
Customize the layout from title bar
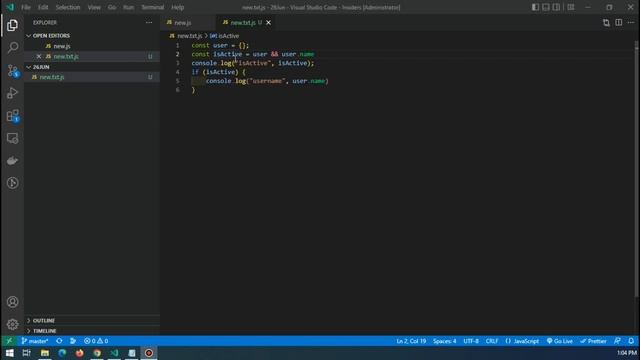(571, 7)
